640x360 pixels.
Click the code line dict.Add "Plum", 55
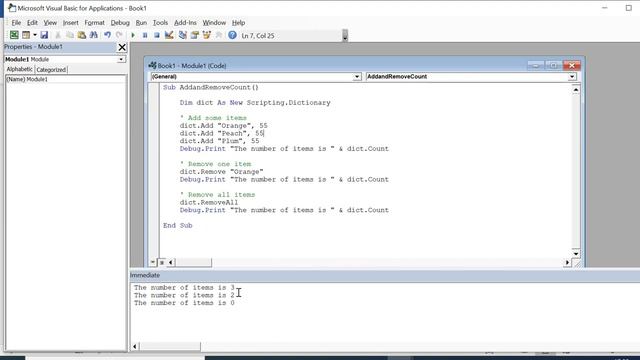coord(219,141)
